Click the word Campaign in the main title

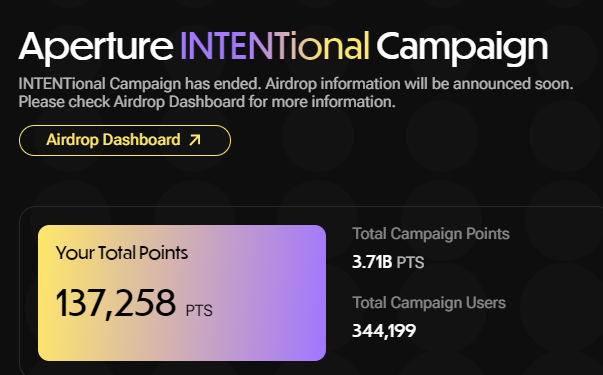(462, 47)
